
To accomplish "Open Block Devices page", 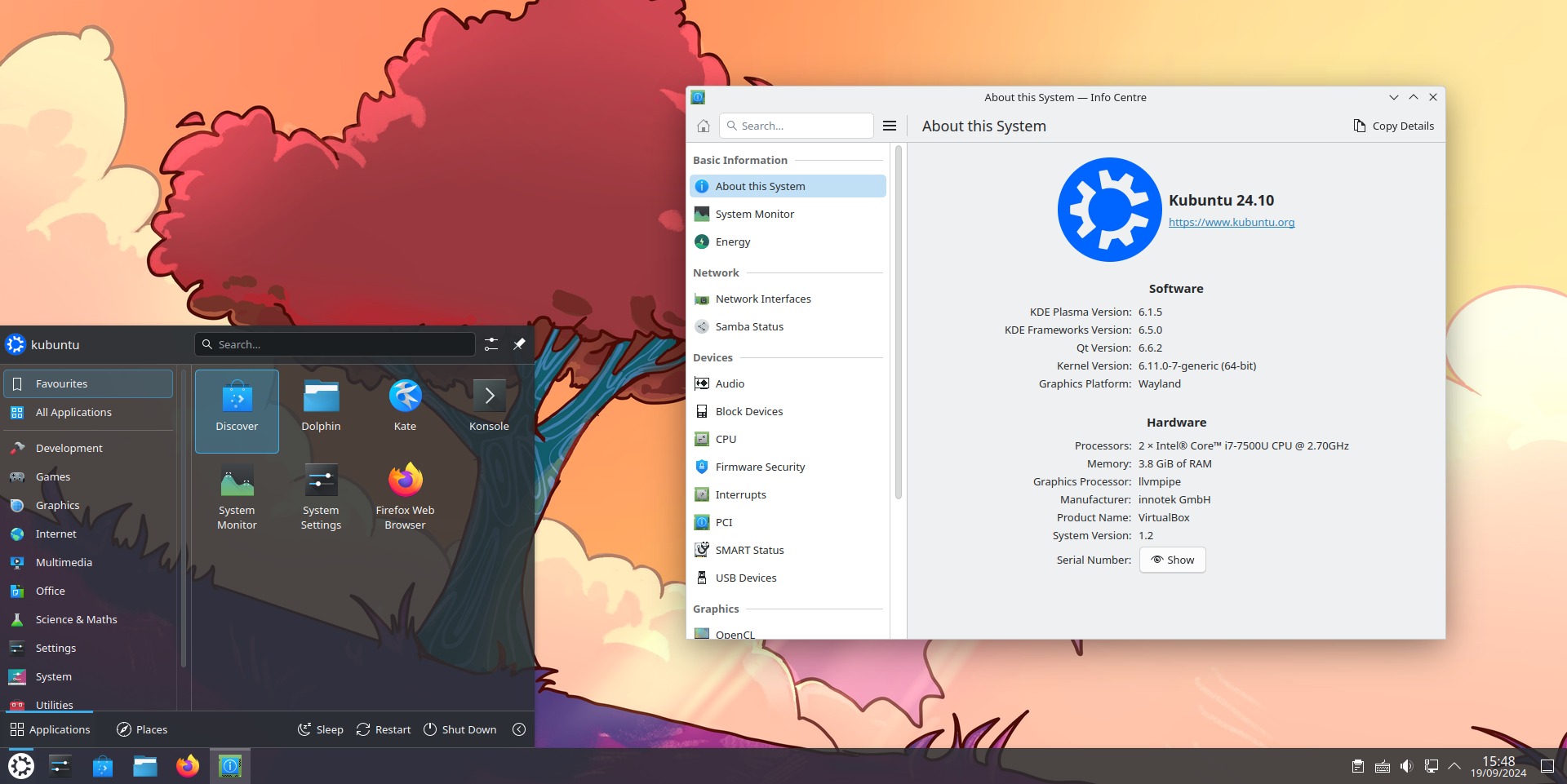I will [788, 411].
